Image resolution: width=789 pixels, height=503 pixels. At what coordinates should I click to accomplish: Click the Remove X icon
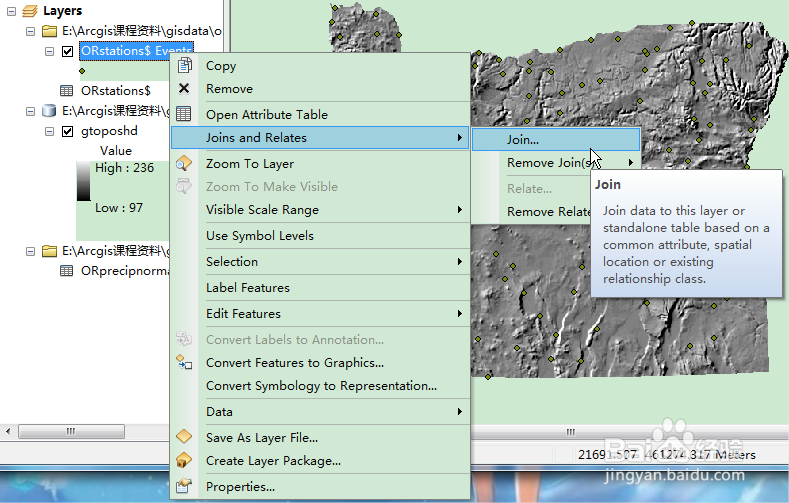pyautogui.click(x=184, y=89)
